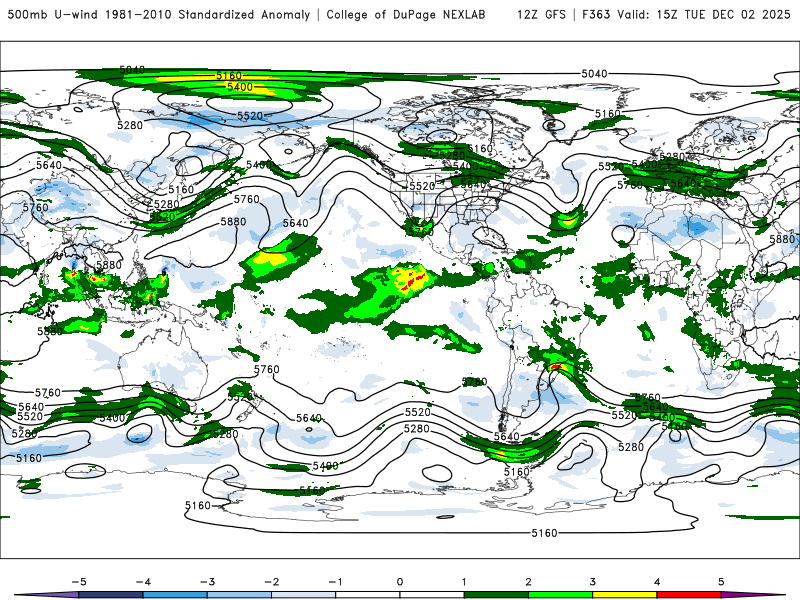The image size is (800, 600).
Task: Click the "-1" colorbar label
Action: click(335, 582)
